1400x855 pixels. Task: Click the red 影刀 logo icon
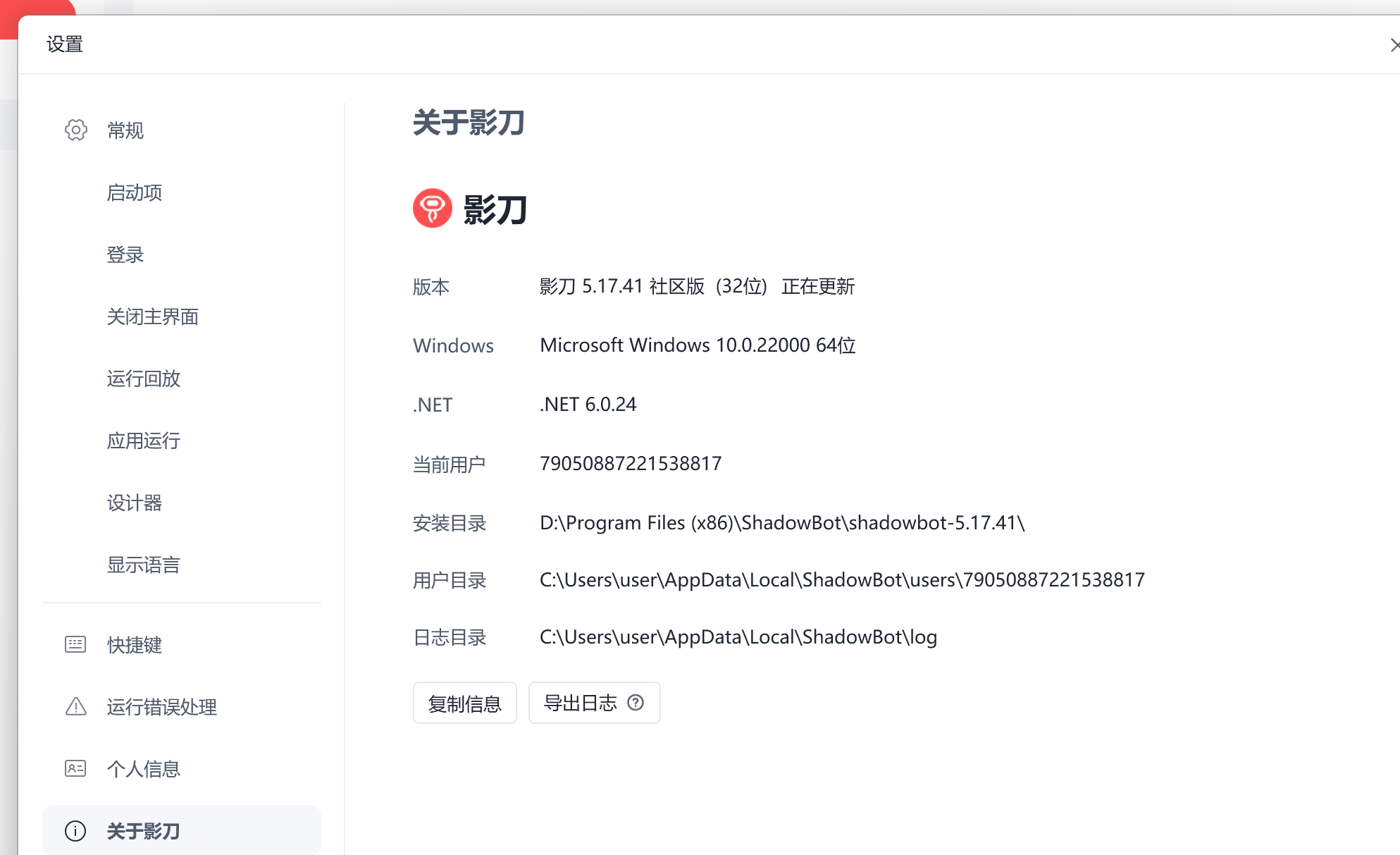pyautogui.click(x=432, y=209)
